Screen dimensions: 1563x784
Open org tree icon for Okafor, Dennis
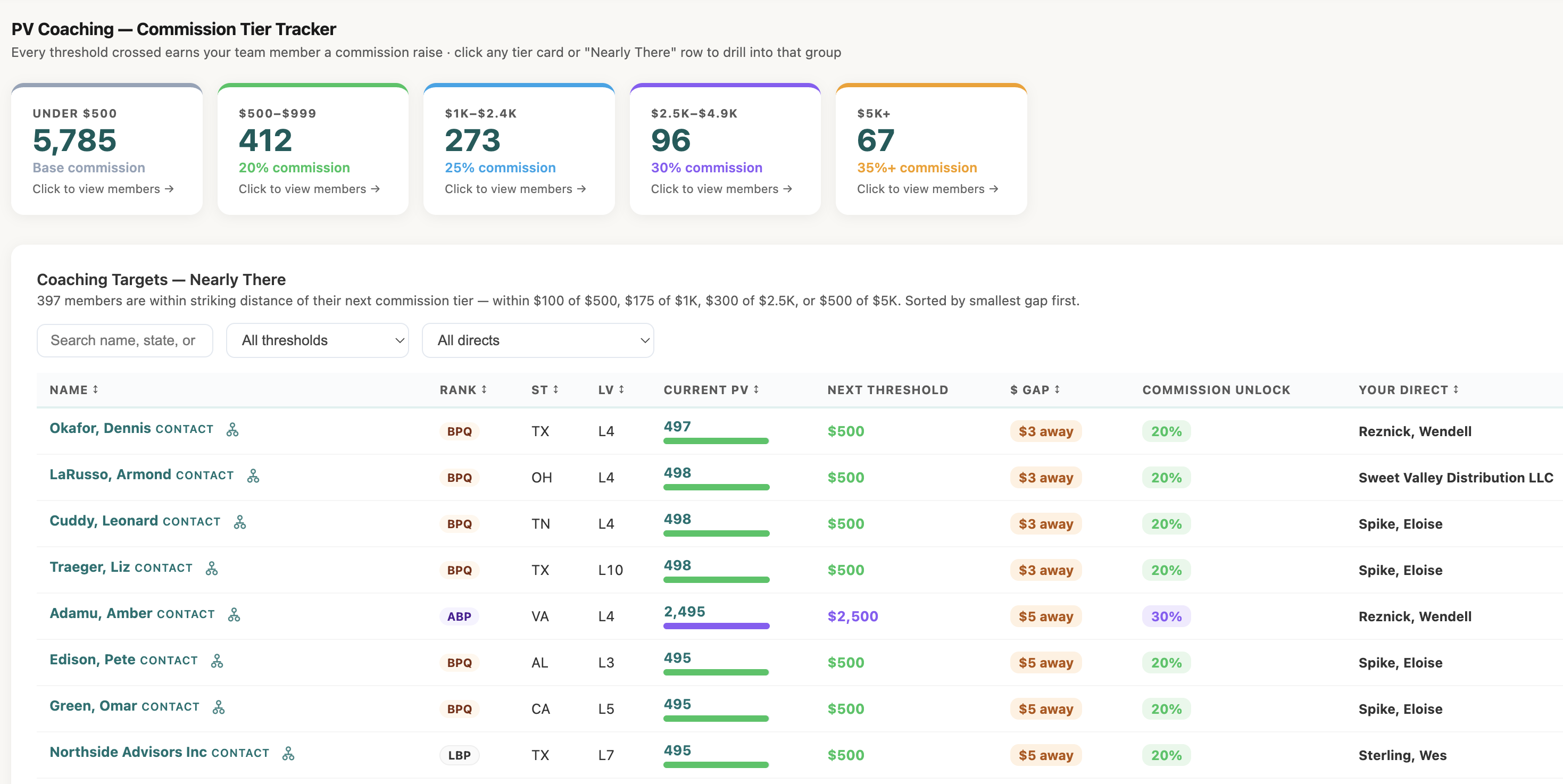pyautogui.click(x=232, y=430)
